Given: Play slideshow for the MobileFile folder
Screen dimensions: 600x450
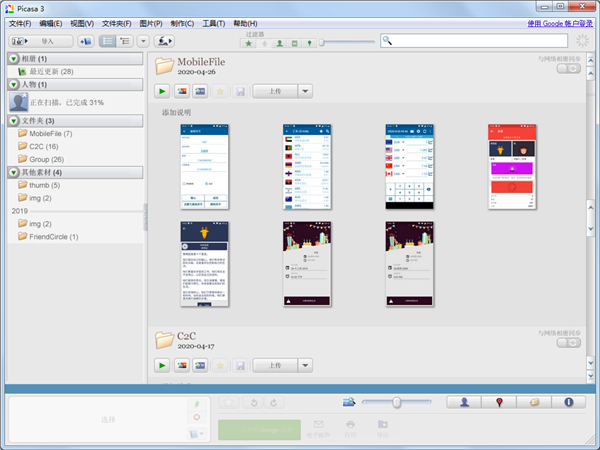Looking at the screenshot, I should pos(163,91).
